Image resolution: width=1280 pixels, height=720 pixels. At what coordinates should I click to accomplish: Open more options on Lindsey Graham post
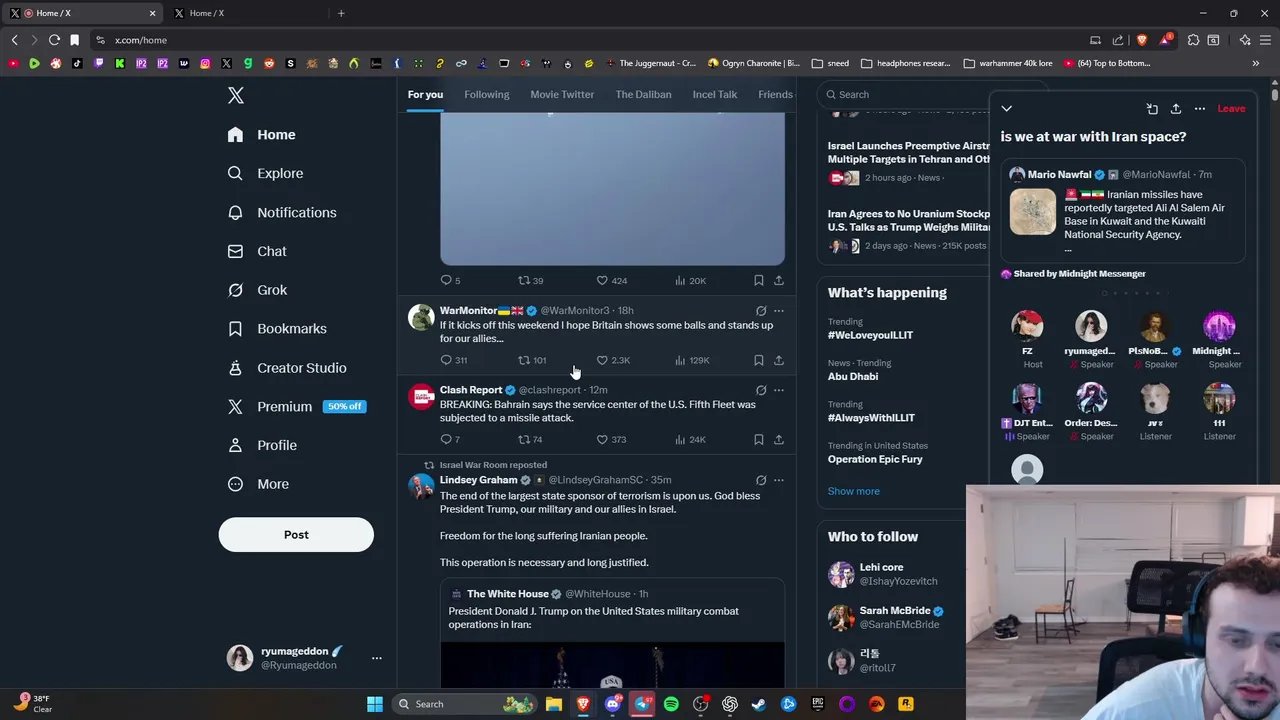tap(779, 480)
